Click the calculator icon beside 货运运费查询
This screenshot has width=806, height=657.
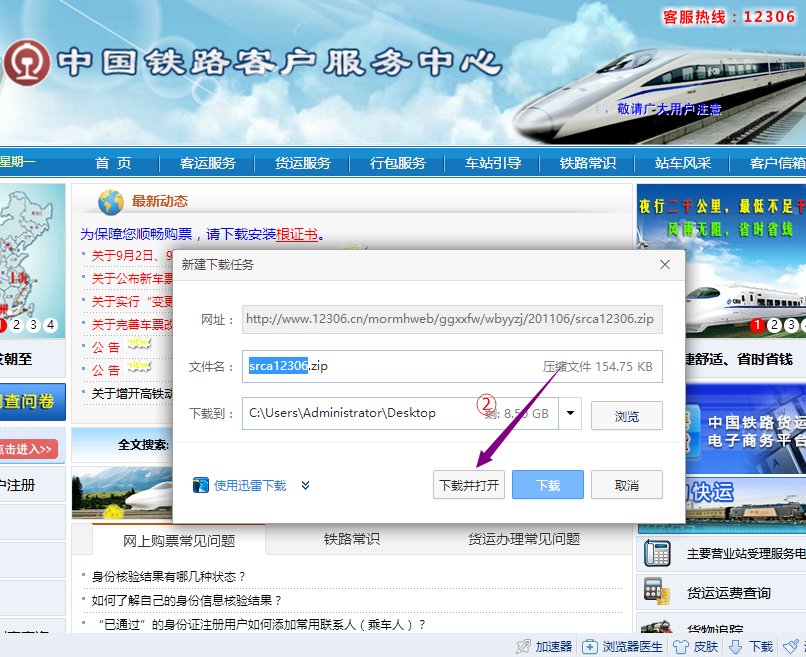pos(657,592)
